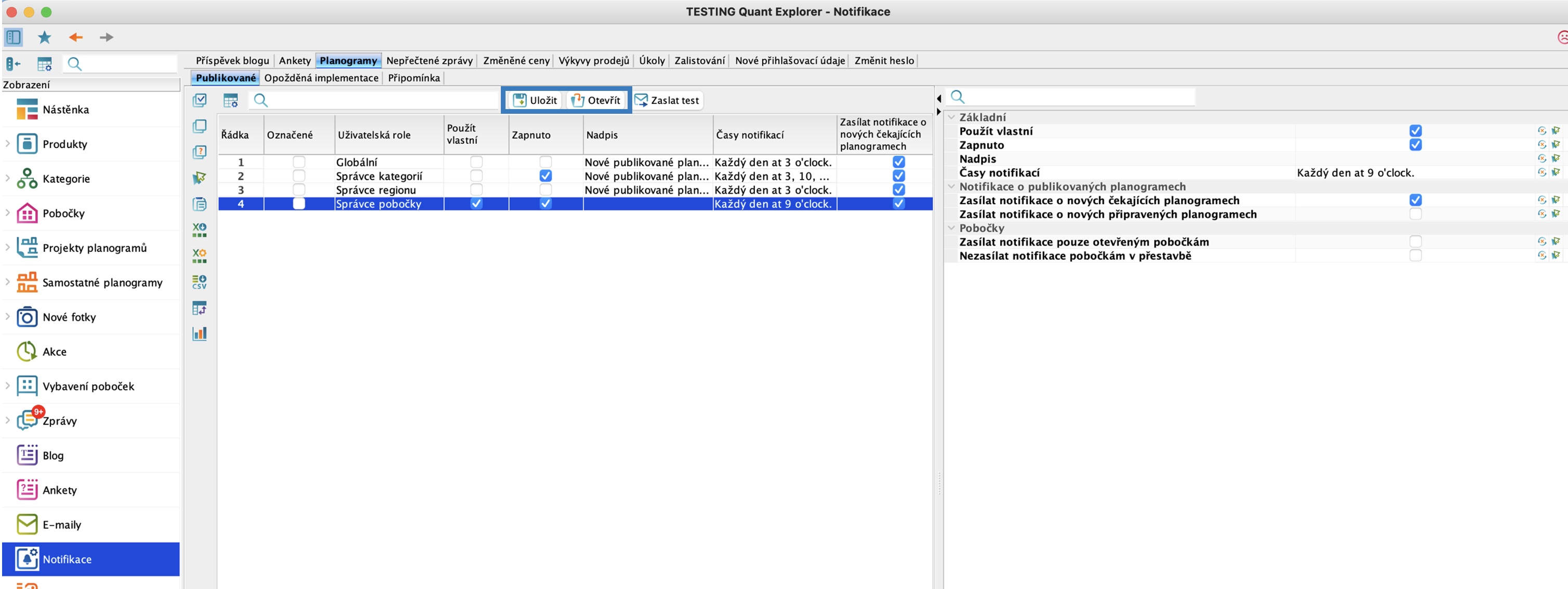
Task: Switch to Nepřečtené zprávy tab
Action: click(429, 60)
